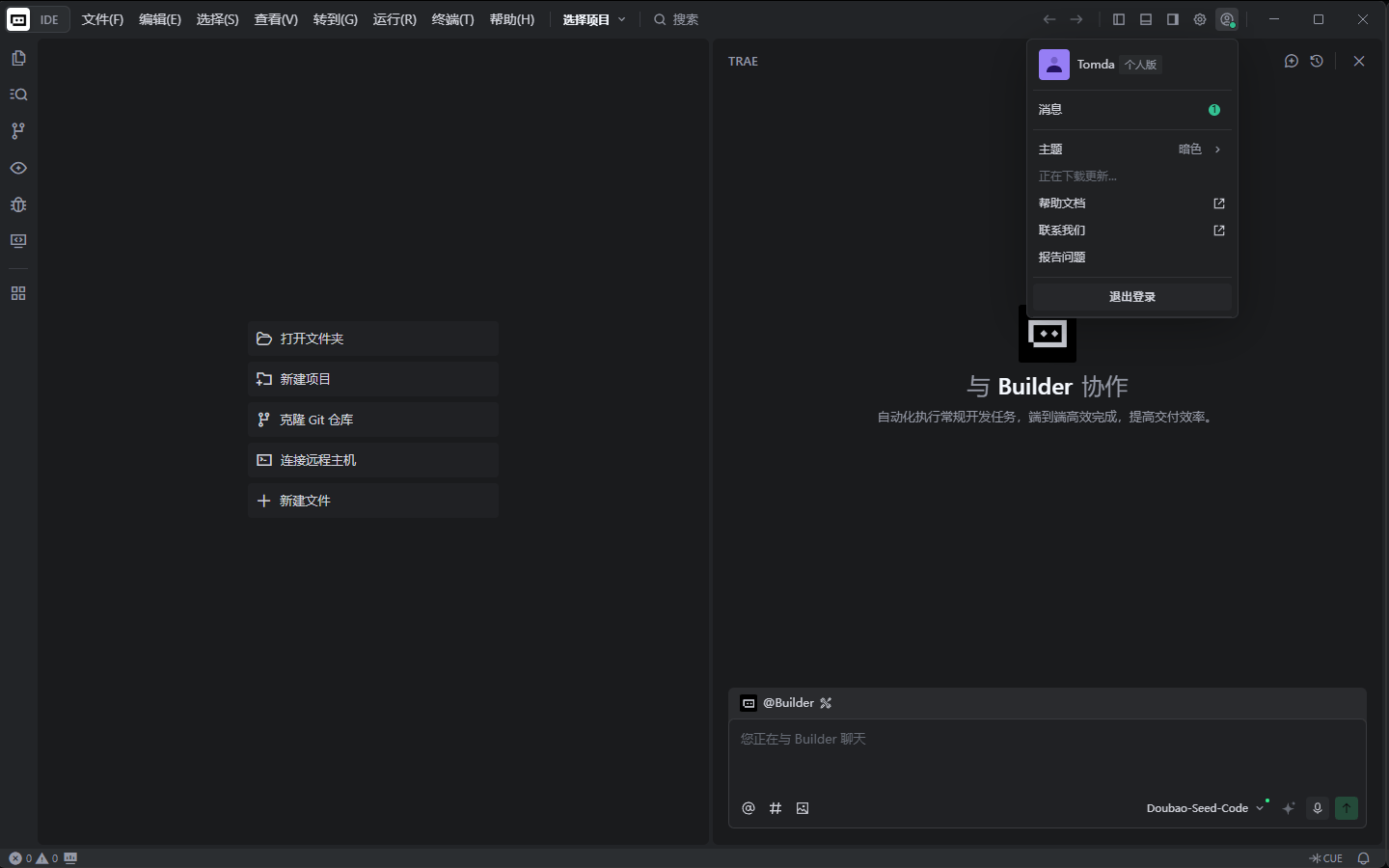Open 帮助文档 in the account menu
Screen dimensions: 1389x868
pos(1132,203)
